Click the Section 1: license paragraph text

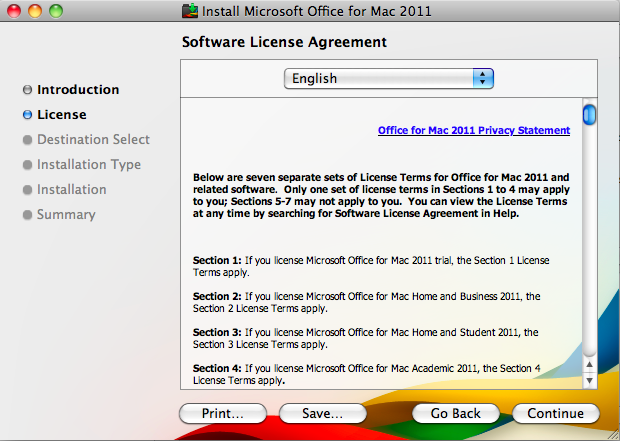(x=371, y=267)
